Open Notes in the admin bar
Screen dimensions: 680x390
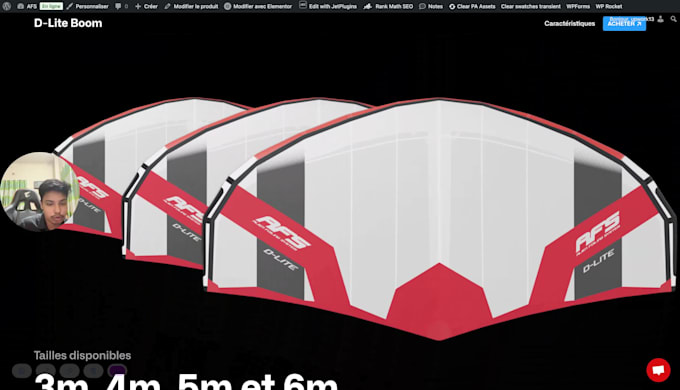click(x=431, y=7)
